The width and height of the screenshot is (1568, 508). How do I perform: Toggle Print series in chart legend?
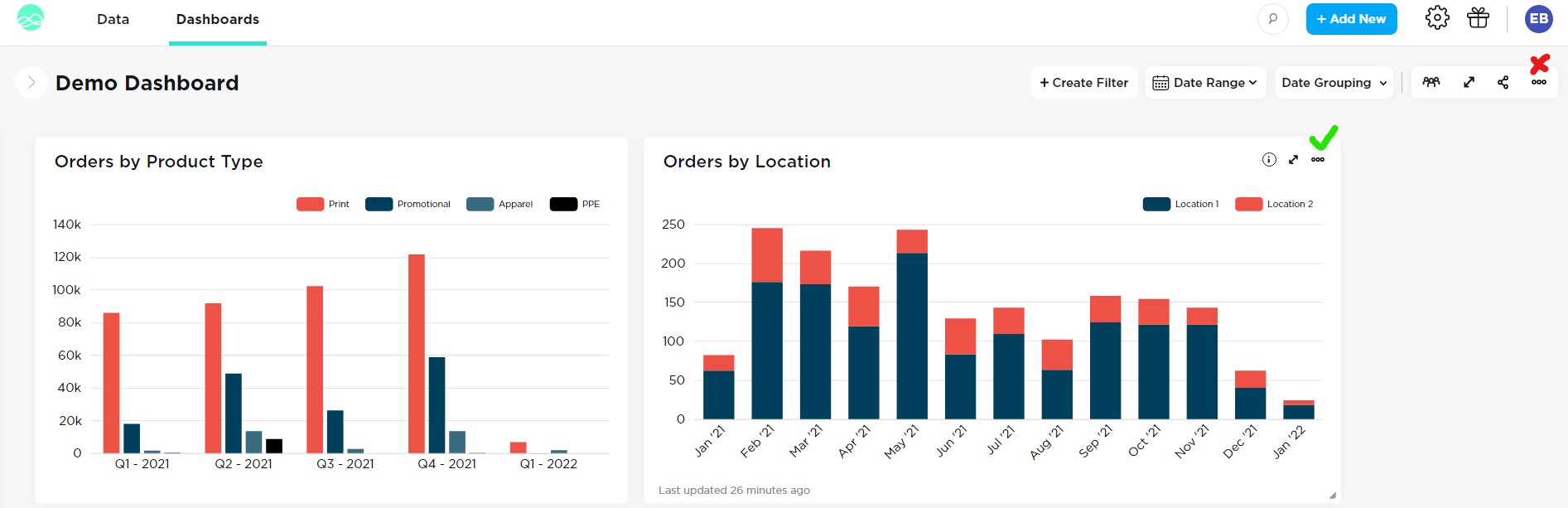pyautogui.click(x=323, y=204)
